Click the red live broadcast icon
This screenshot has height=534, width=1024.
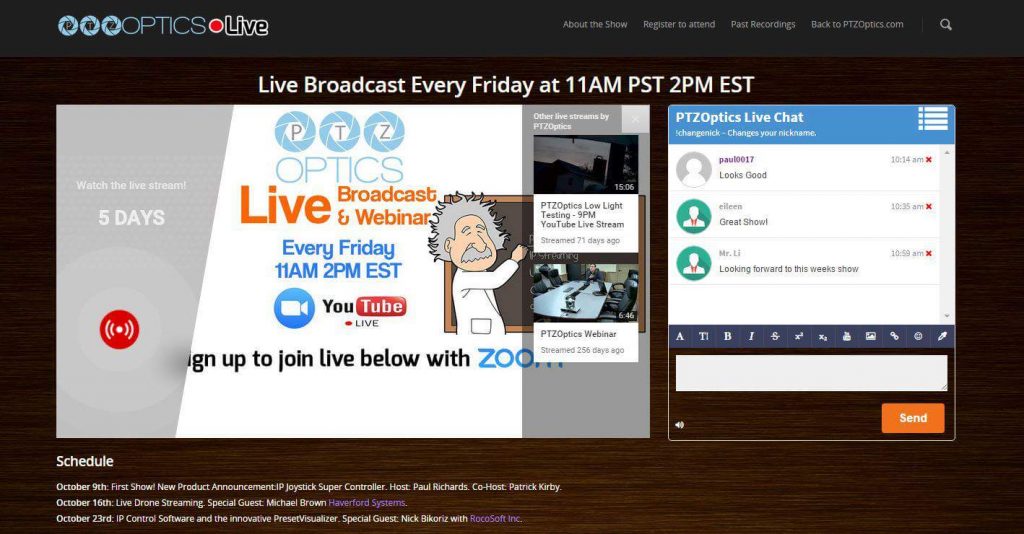coord(119,330)
